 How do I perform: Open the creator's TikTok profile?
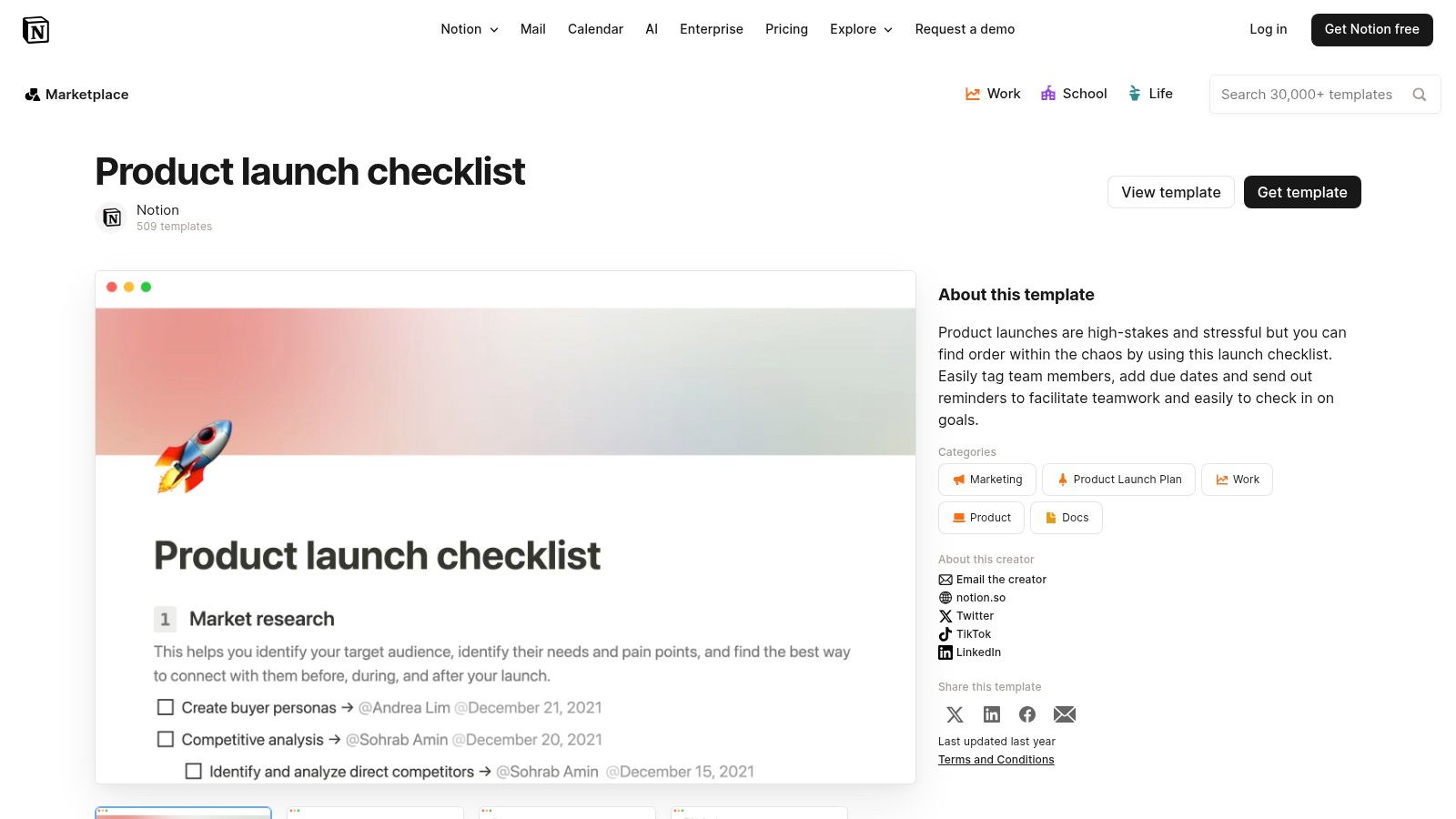pos(973,633)
